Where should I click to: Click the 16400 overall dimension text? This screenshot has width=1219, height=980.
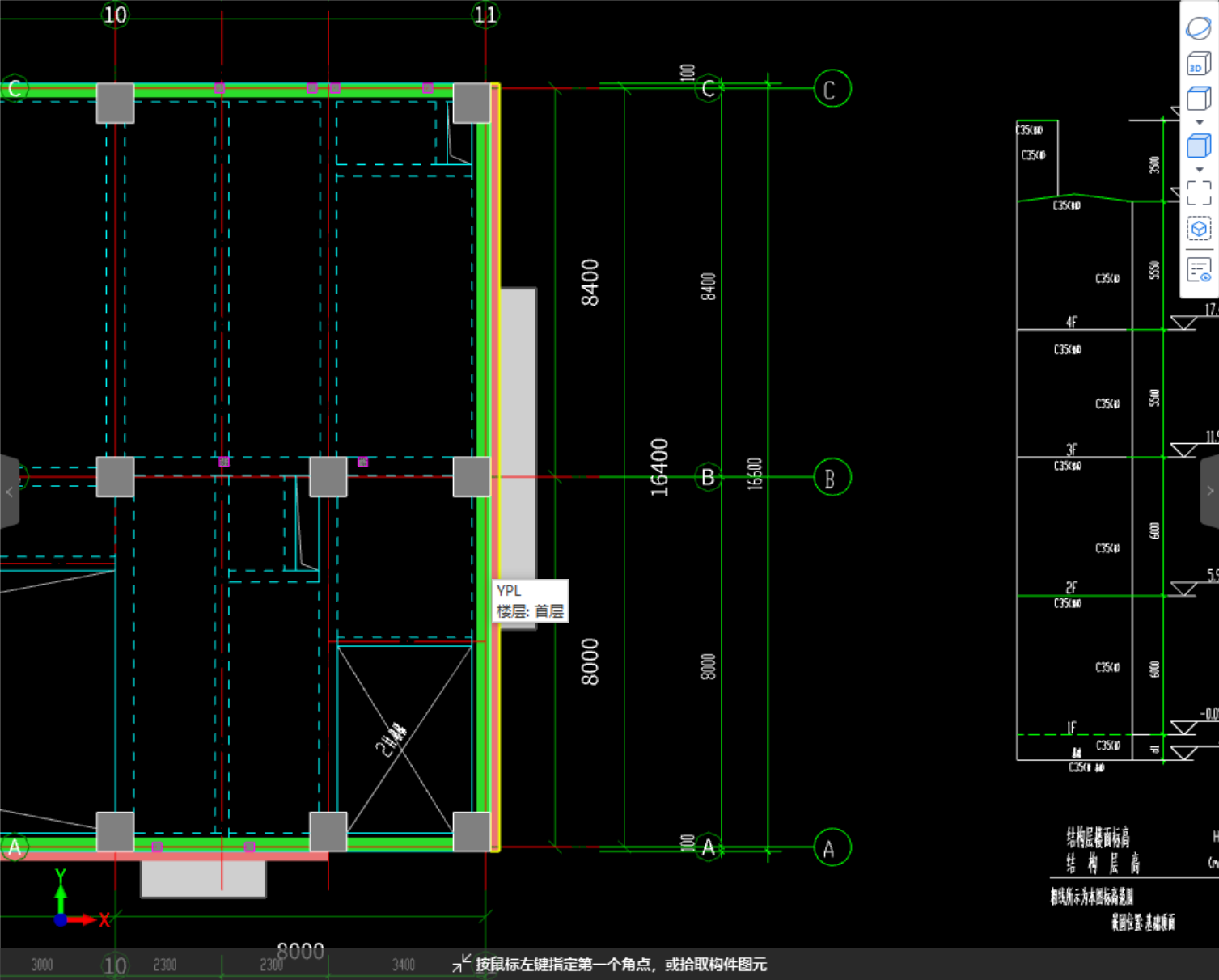(659, 467)
